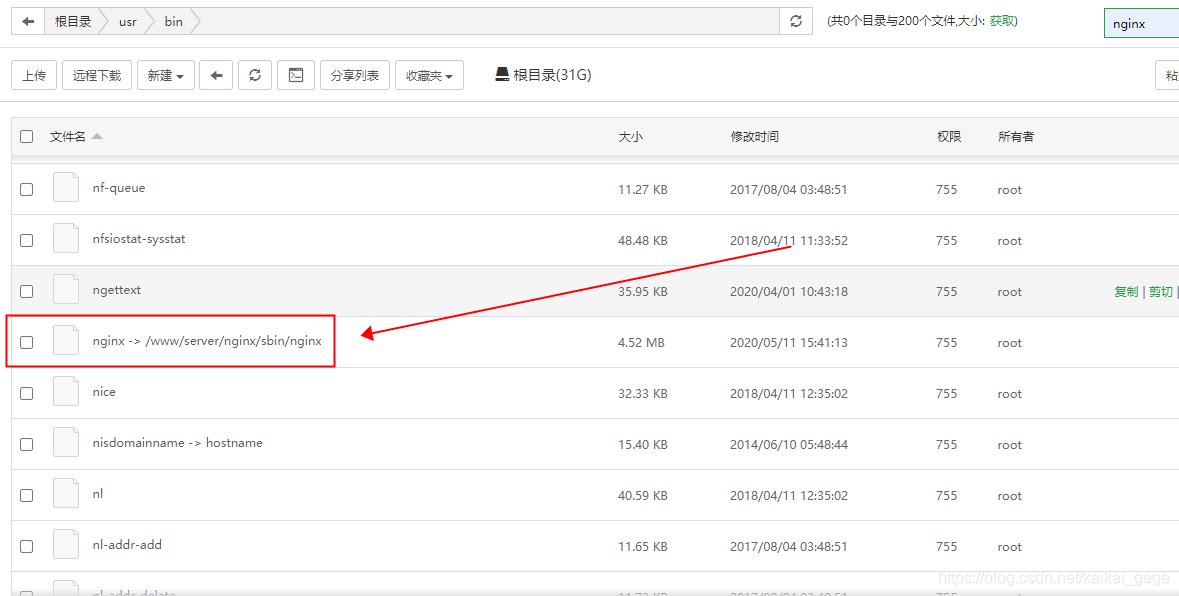Click the toolbar refresh icon button
Screen dimensions: 1179x596
click(256, 75)
